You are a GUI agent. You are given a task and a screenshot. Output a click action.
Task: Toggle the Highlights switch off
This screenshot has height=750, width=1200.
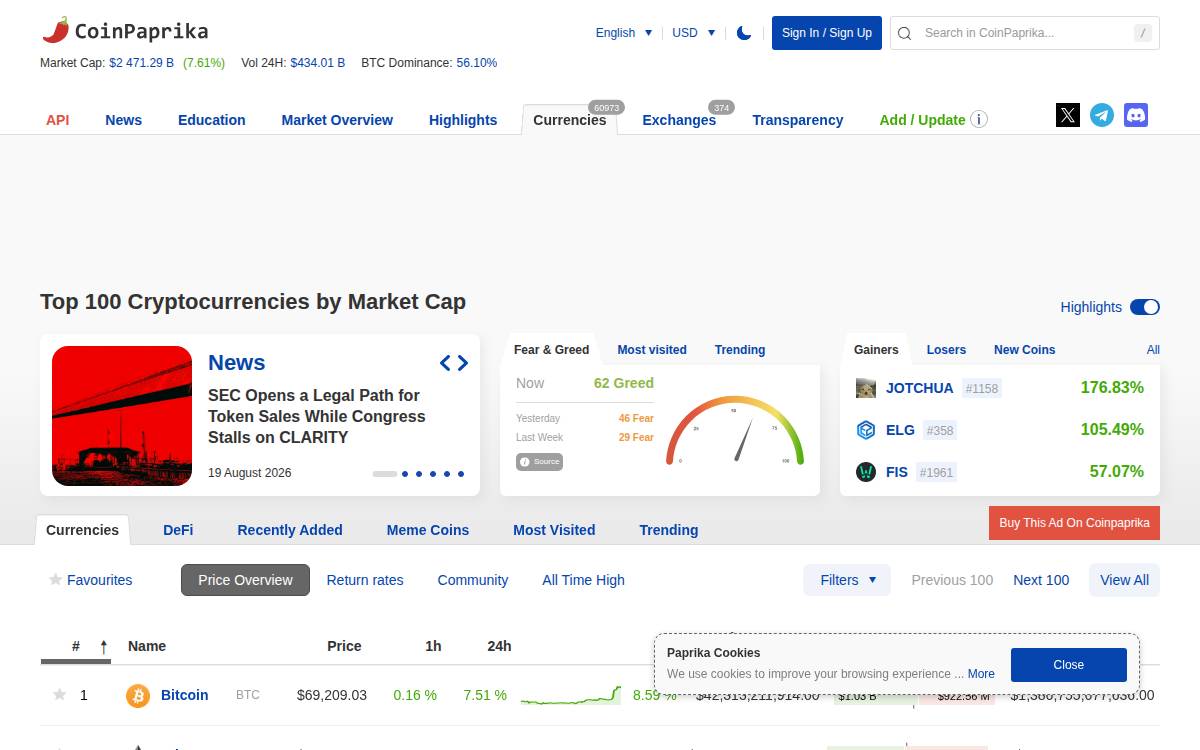(x=1145, y=307)
